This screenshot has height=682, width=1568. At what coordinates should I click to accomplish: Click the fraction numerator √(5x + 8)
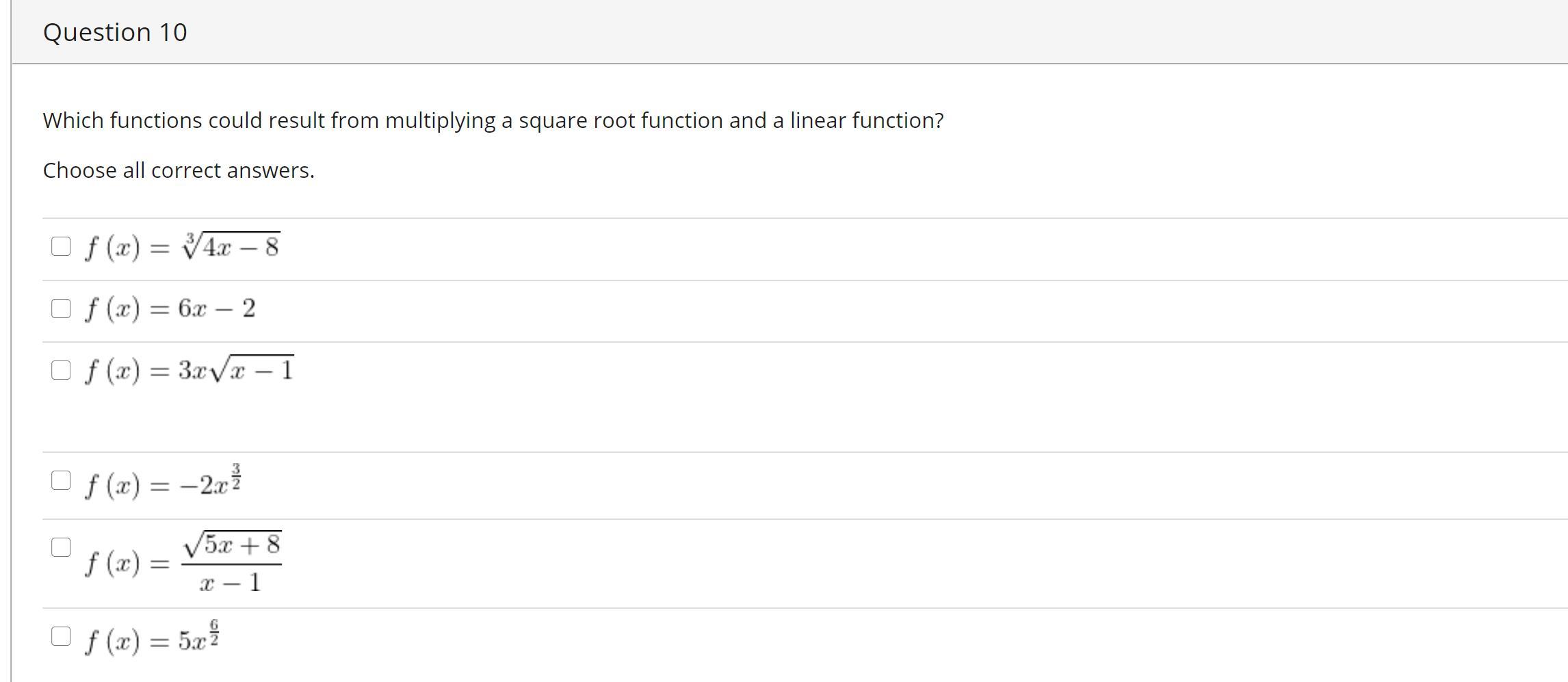[x=232, y=545]
